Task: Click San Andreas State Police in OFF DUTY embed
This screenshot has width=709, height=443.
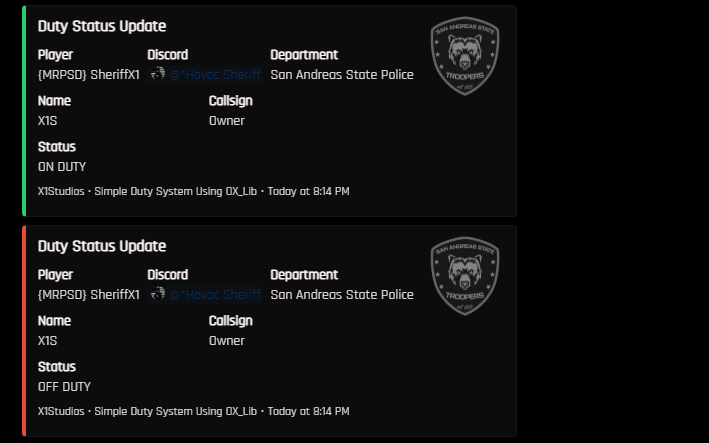Action: pyautogui.click(x=341, y=294)
